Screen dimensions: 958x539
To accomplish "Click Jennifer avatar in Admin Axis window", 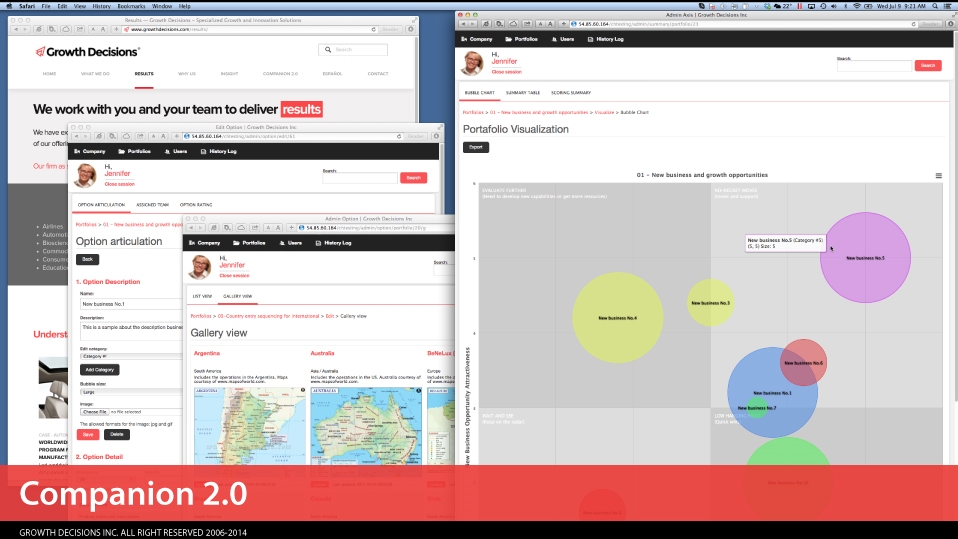I will (x=472, y=63).
